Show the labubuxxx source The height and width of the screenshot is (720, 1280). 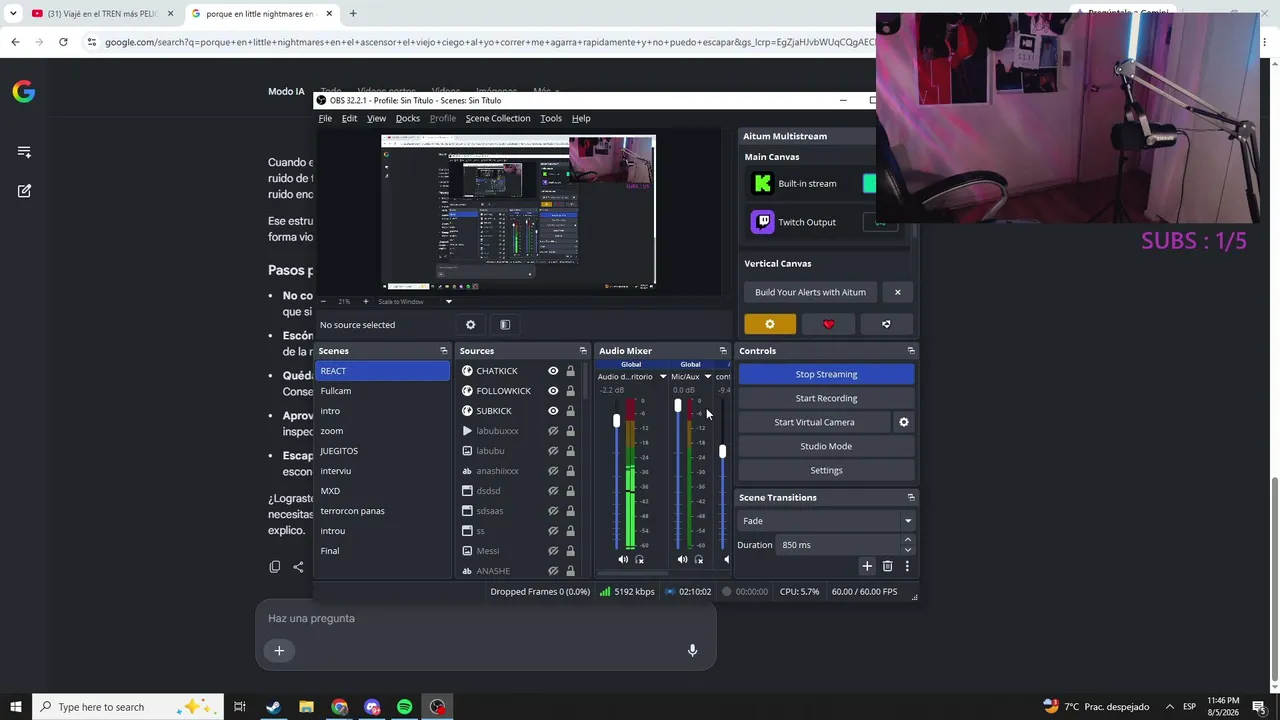(x=553, y=431)
